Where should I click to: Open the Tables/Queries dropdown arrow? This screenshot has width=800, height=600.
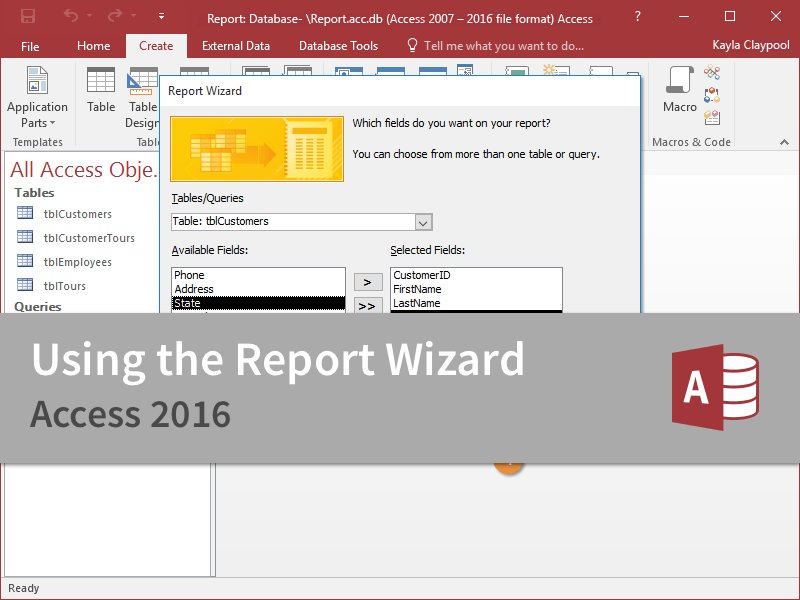click(423, 222)
